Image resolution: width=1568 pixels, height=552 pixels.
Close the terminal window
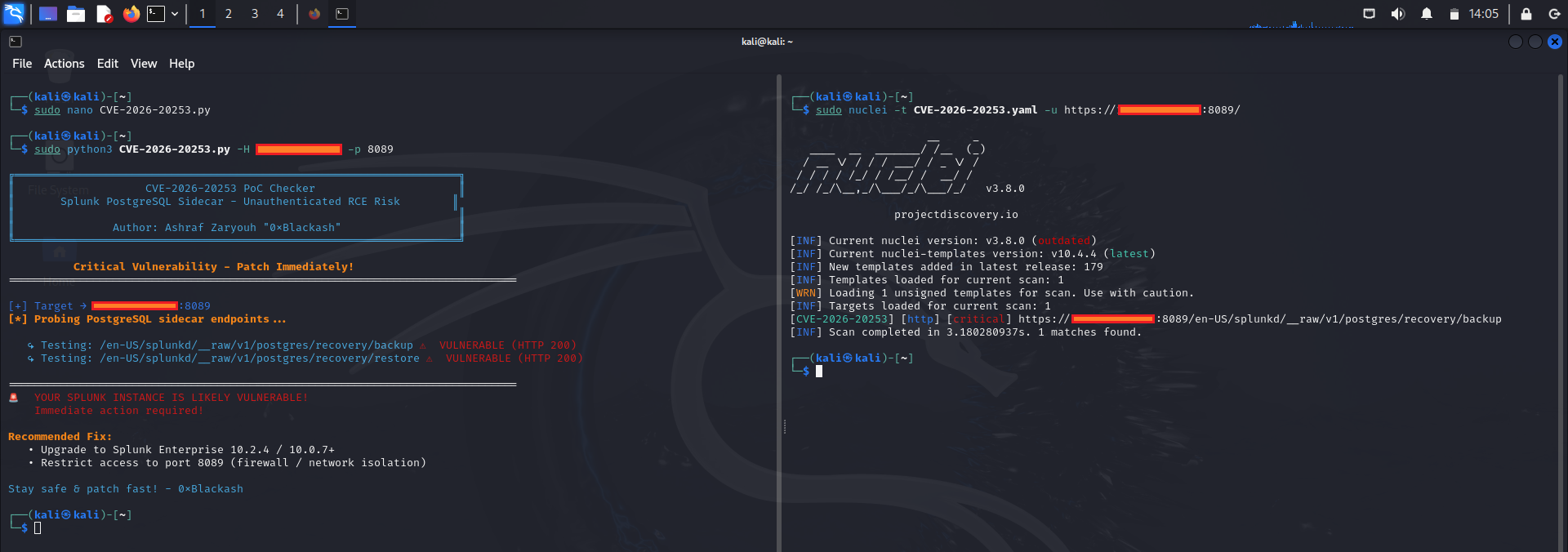pyautogui.click(x=1555, y=42)
